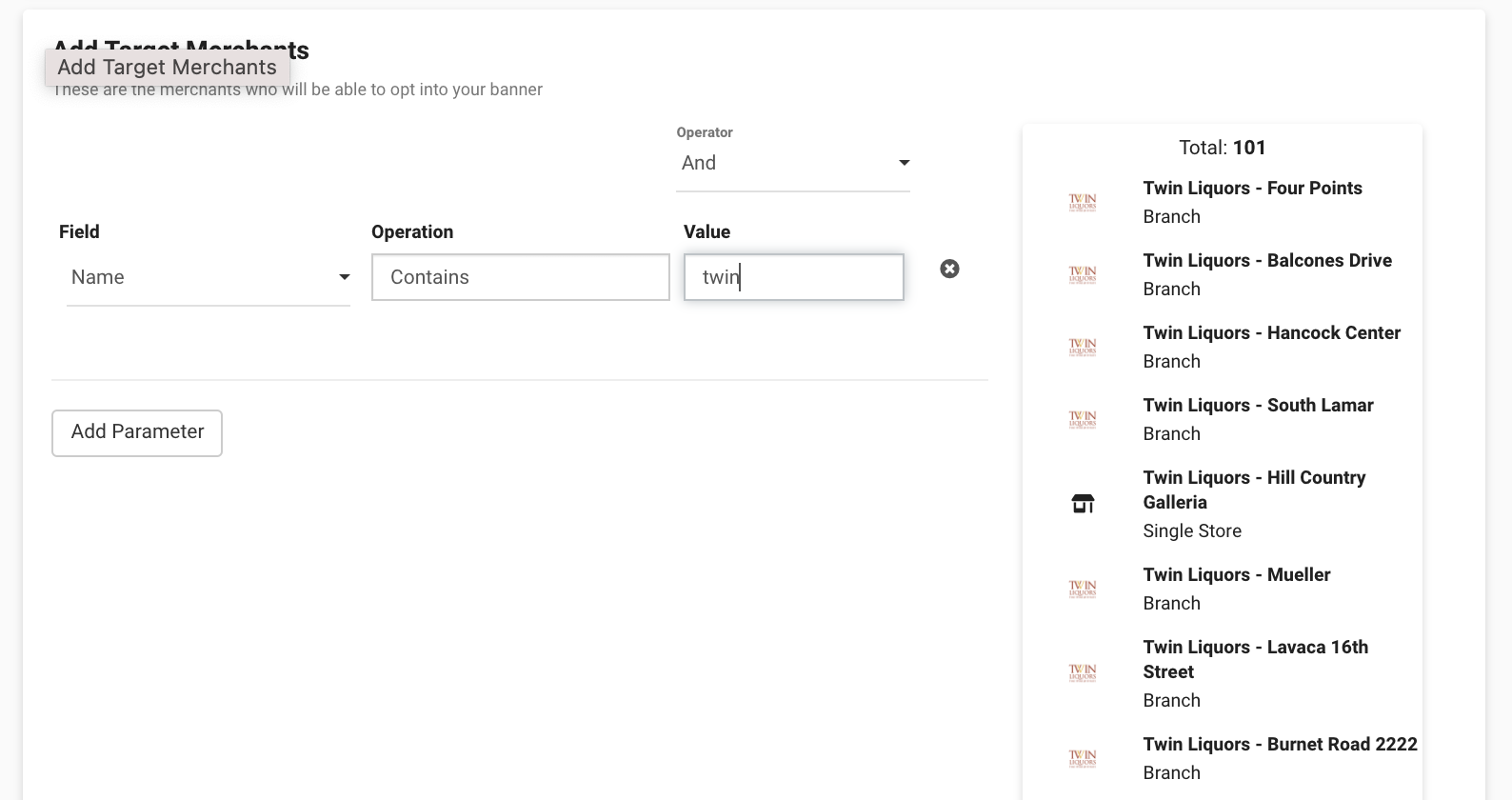Click the store icon for Hill Country Galleria
Screen dimensions: 1512x800
(x=1083, y=504)
